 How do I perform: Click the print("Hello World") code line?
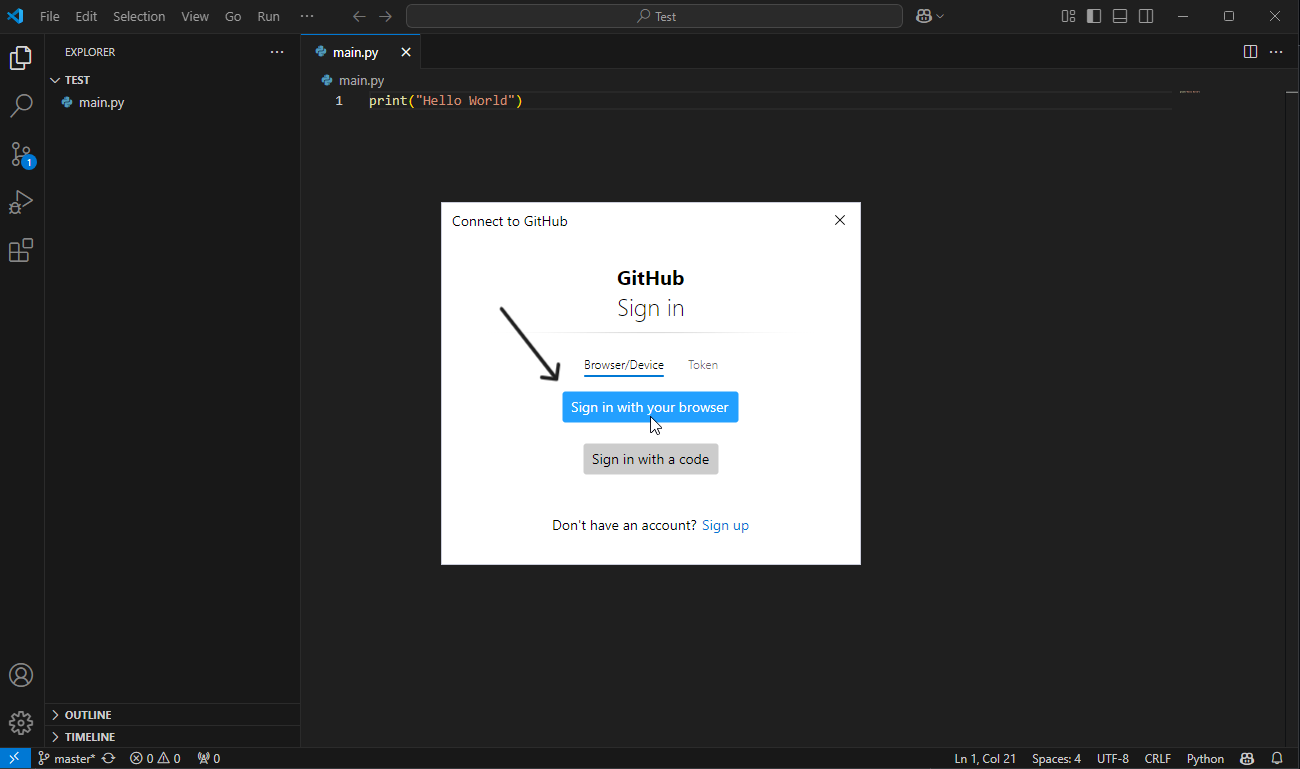(x=446, y=101)
